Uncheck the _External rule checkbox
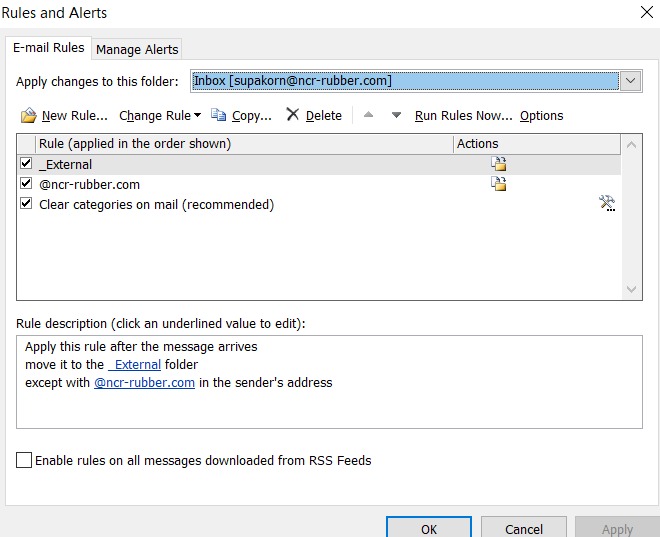Viewport: 660px width, 537px height. [x=26, y=164]
